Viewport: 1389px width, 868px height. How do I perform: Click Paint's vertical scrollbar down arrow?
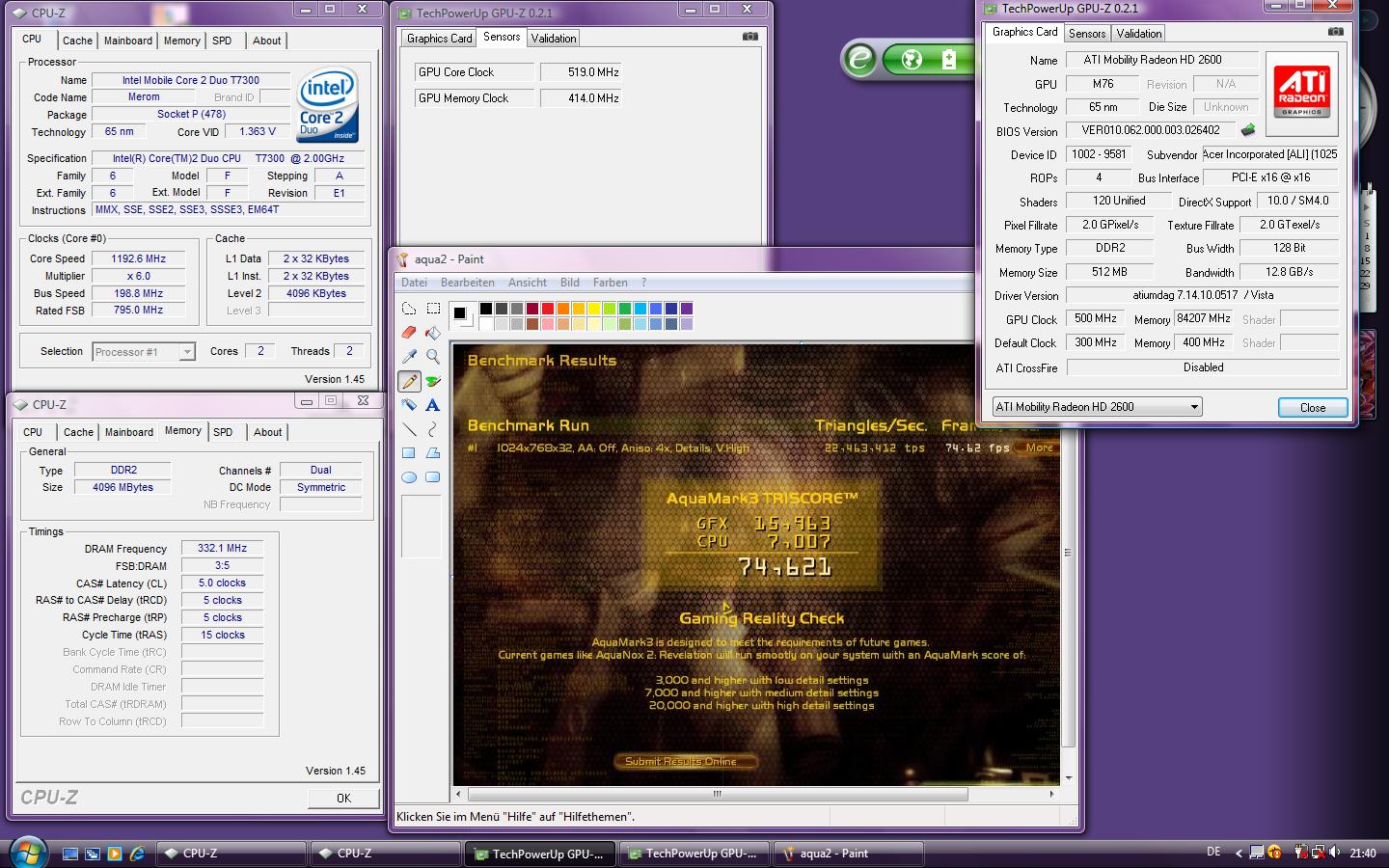[x=1068, y=777]
